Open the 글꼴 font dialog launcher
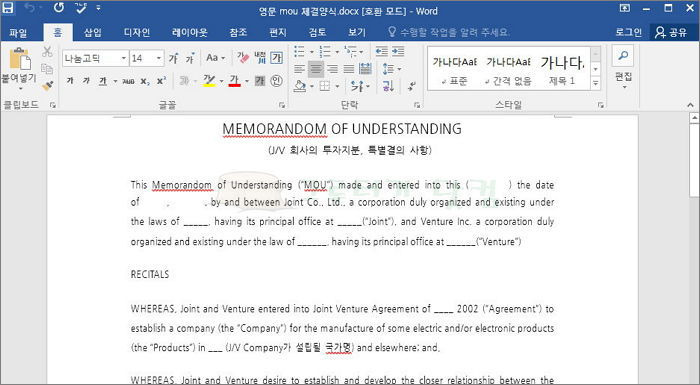This screenshot has width=700, height=385. [282, 105]
